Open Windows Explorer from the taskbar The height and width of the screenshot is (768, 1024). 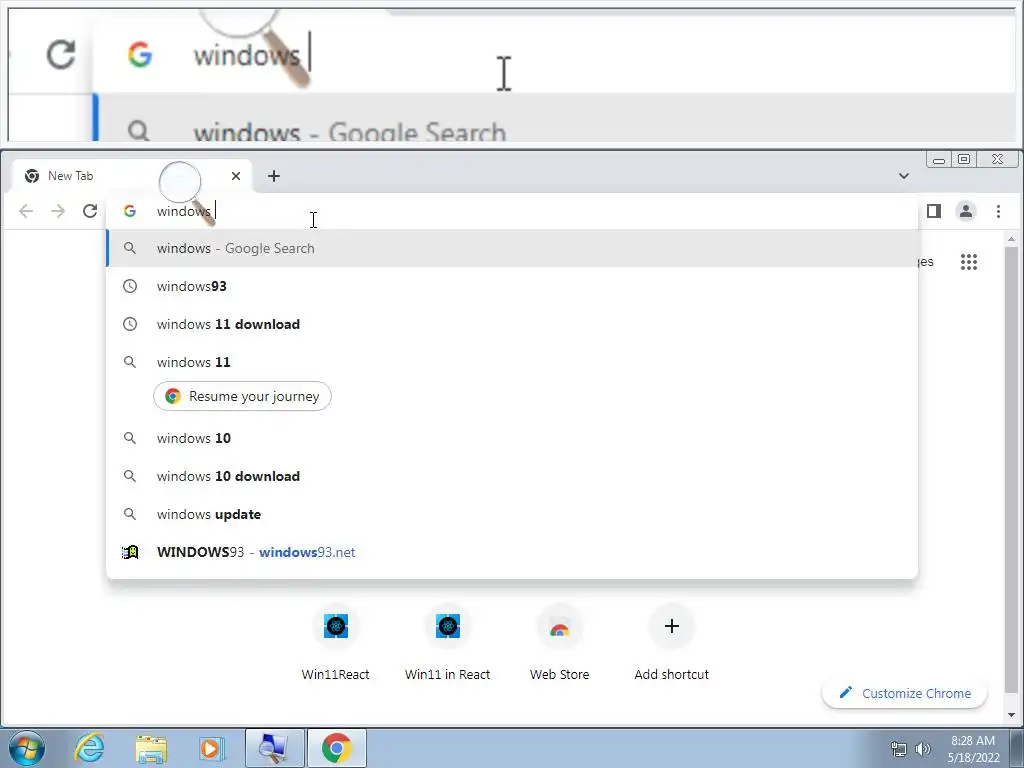pyautogui.click(x=151, y=748)
